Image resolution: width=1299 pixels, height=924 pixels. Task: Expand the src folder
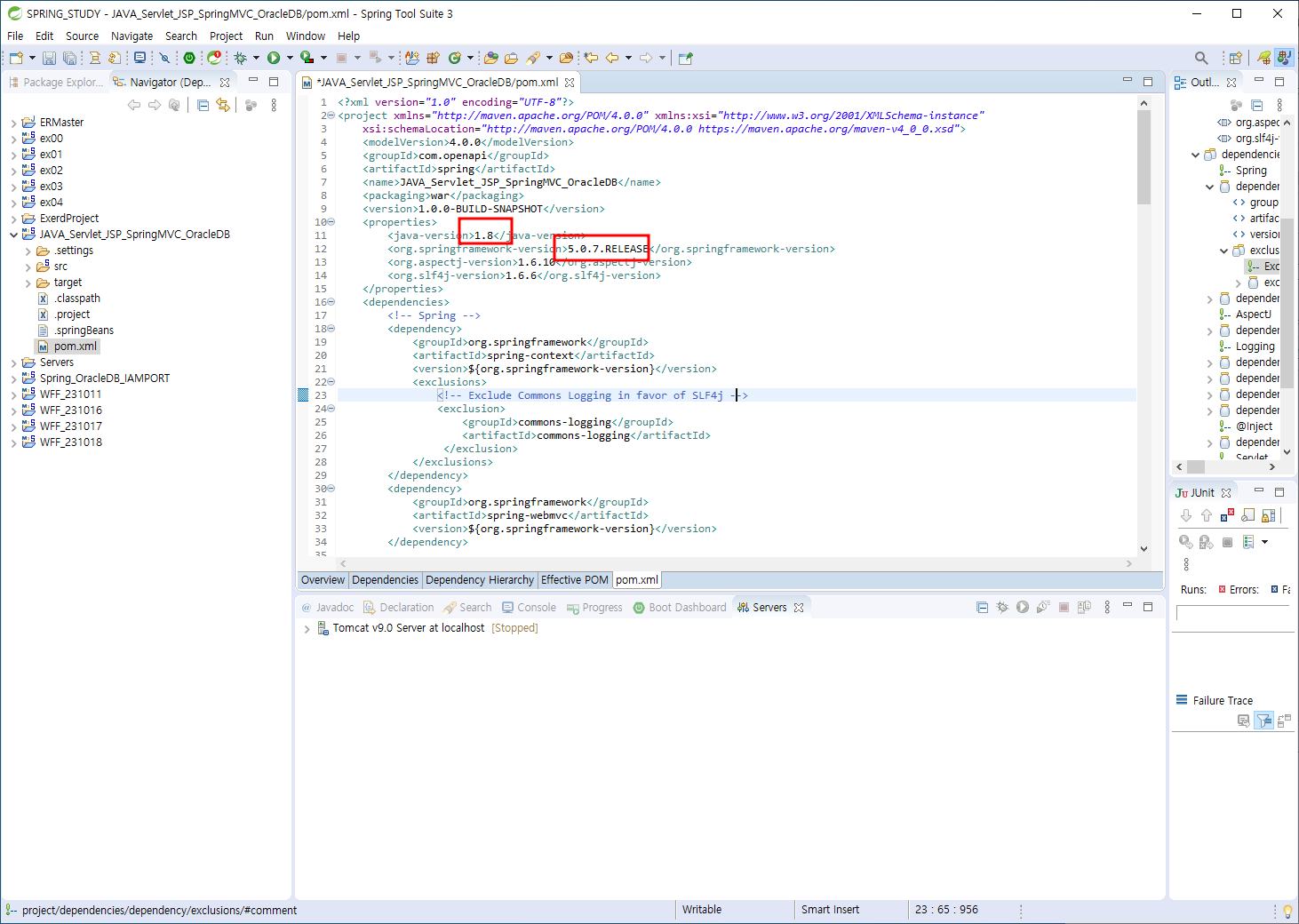(x=28, y=267)
